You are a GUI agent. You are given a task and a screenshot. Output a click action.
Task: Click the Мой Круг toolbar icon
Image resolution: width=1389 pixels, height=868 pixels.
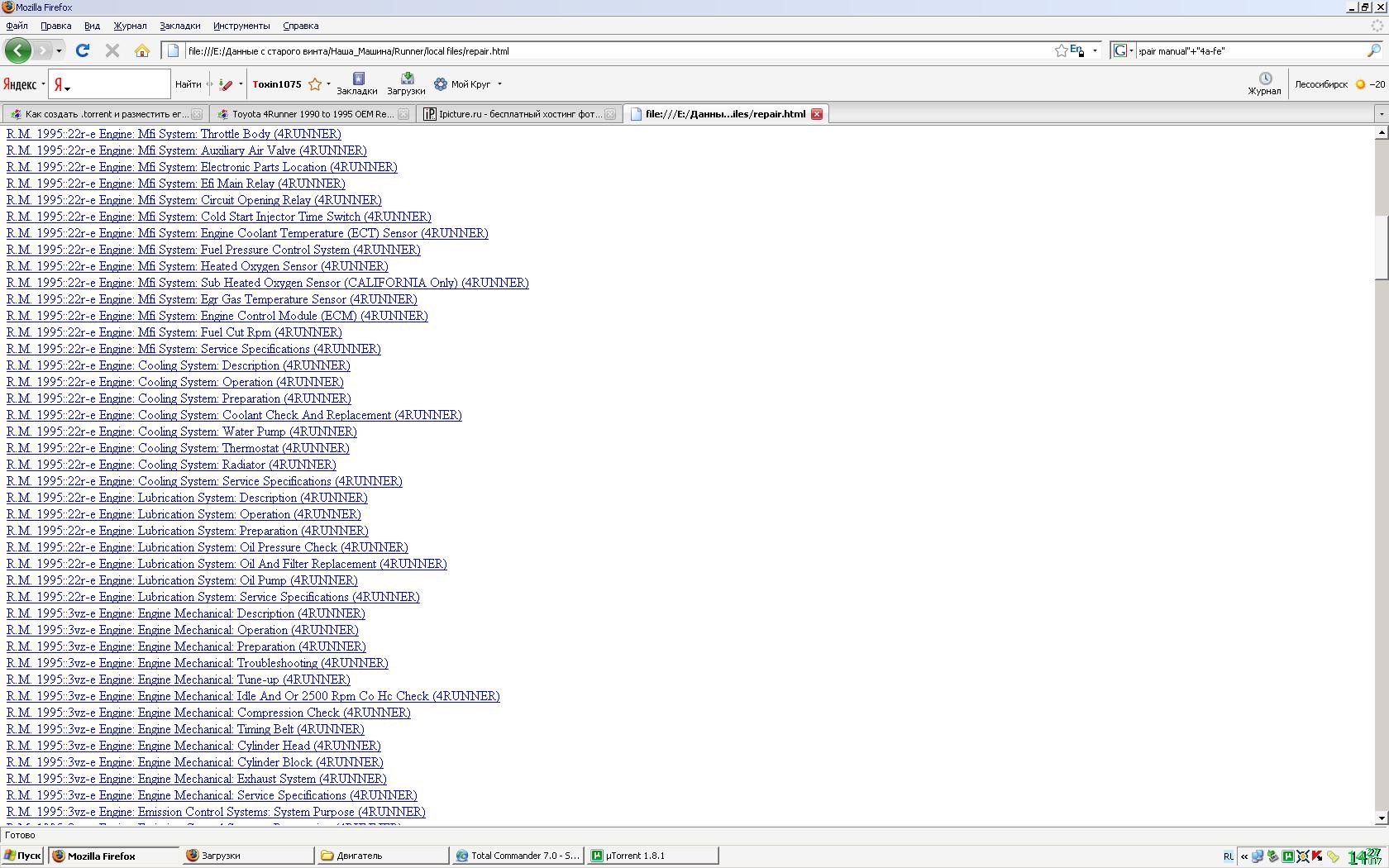441,83
